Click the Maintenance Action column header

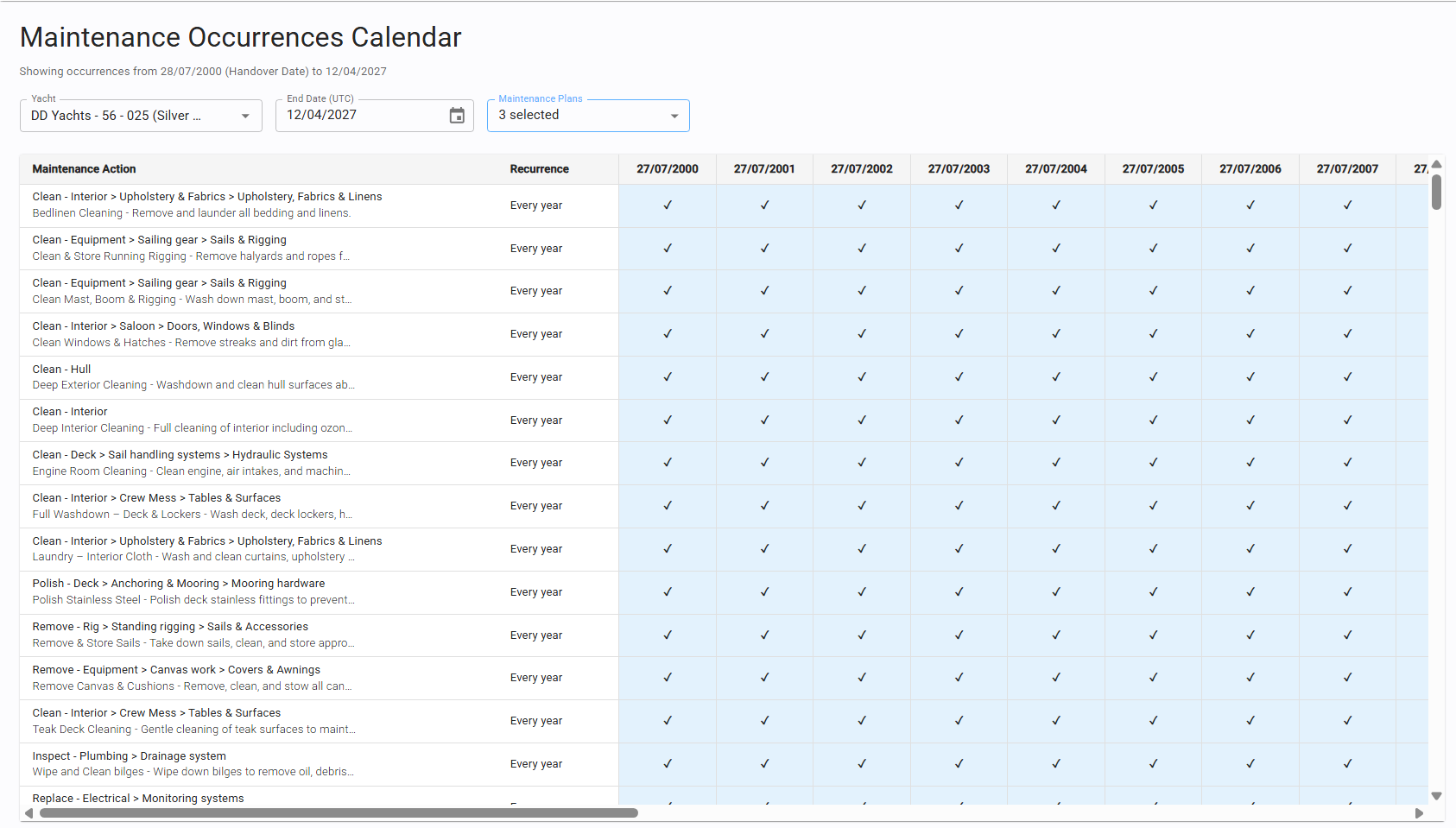pyautogui.click(x=85, y=169)
